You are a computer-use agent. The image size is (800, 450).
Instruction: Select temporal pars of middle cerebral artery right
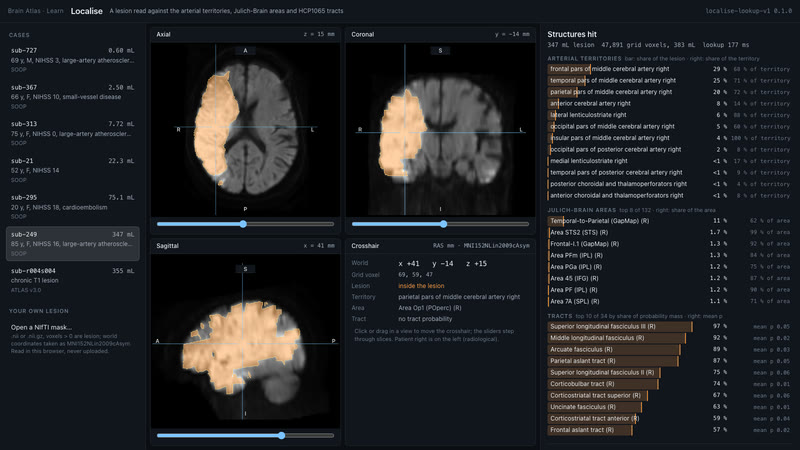coord(668,81)
